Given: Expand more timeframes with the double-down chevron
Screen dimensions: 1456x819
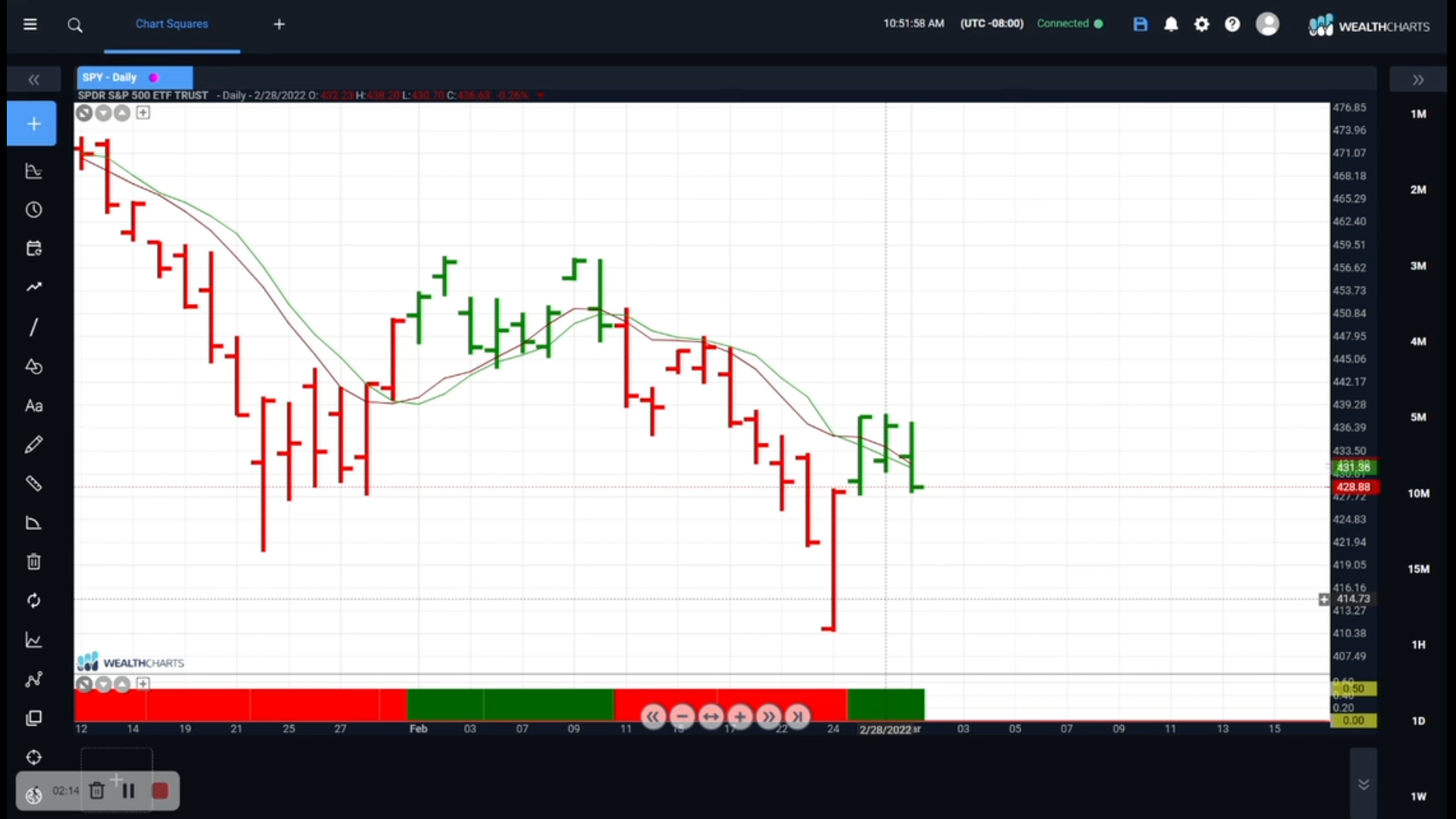Looking at the screenshot, I should (1363, 784).
